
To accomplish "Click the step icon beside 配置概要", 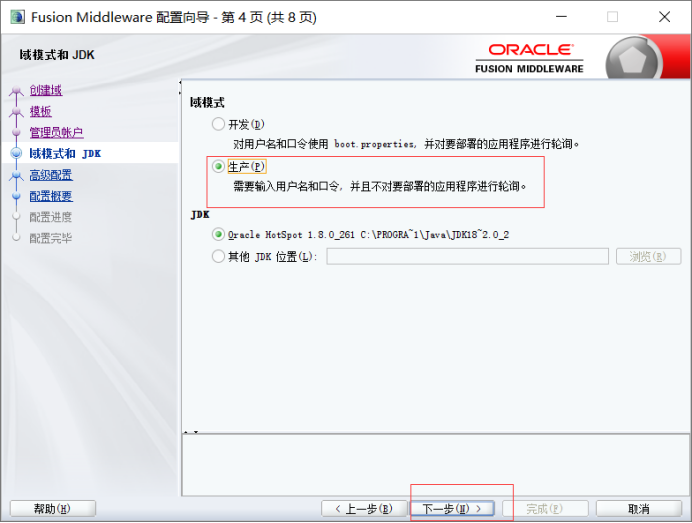I will 16,197.
